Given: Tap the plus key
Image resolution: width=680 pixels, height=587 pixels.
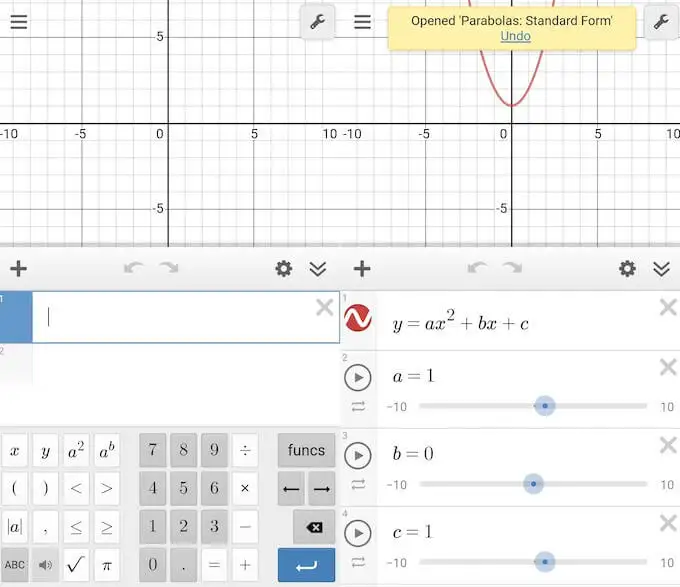Looking at the screenshot, I should point(245,565).
